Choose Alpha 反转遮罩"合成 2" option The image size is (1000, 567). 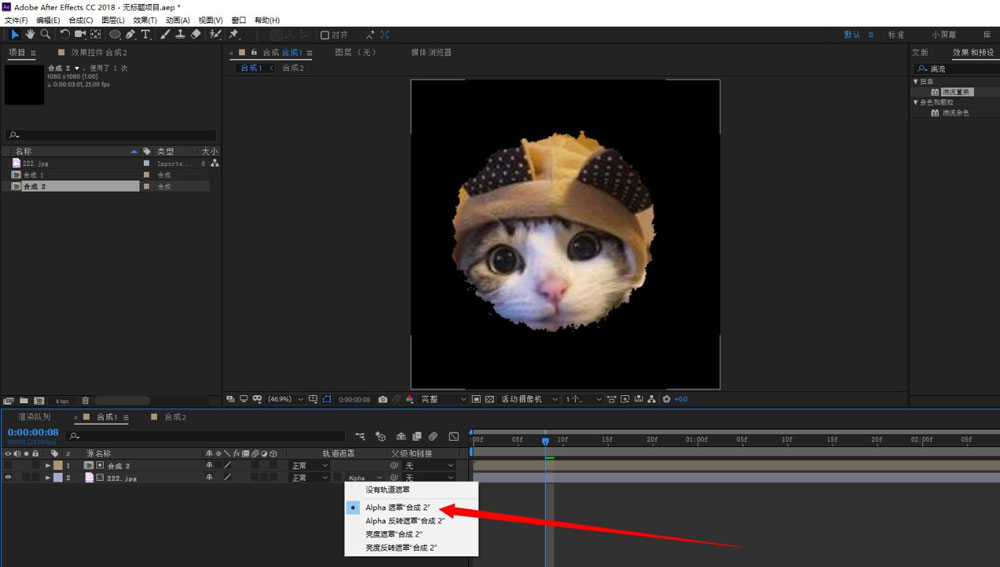403,521
